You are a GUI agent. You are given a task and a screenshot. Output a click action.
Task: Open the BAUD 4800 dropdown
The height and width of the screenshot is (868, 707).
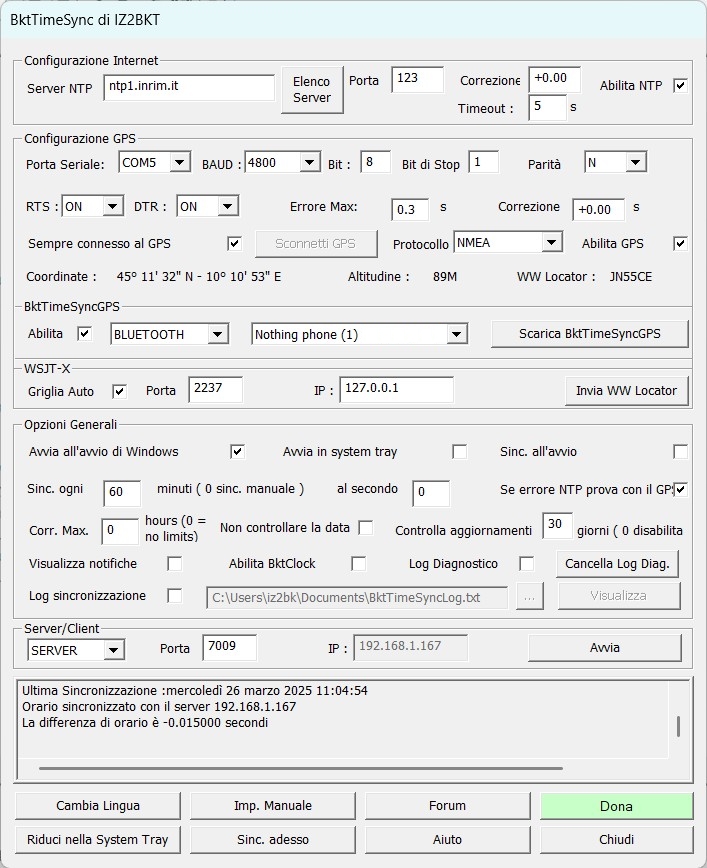282,162
